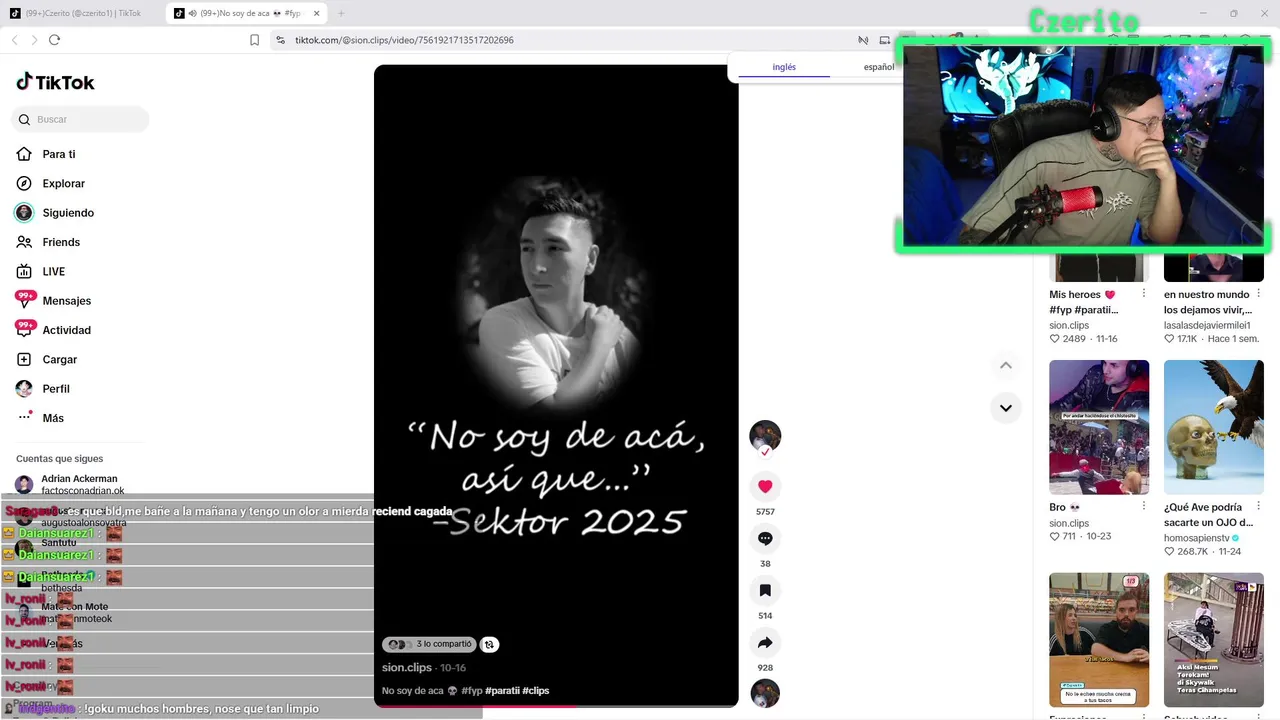Open the Skywalk video thumbnail
This screenshot has width=1280, height=720.
[x=1214, y=640]
